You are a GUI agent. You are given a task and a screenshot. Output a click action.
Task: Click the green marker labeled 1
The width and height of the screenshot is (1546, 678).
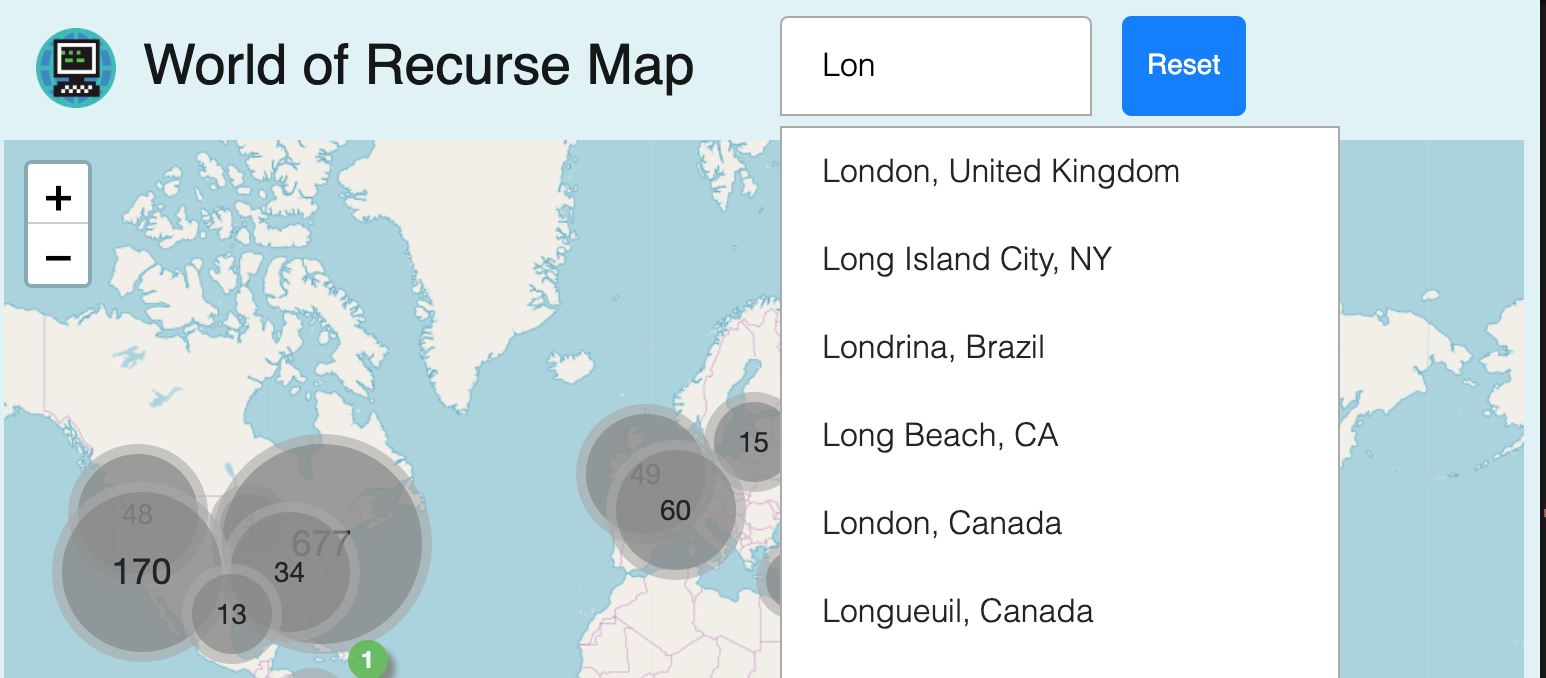point(368,660)
